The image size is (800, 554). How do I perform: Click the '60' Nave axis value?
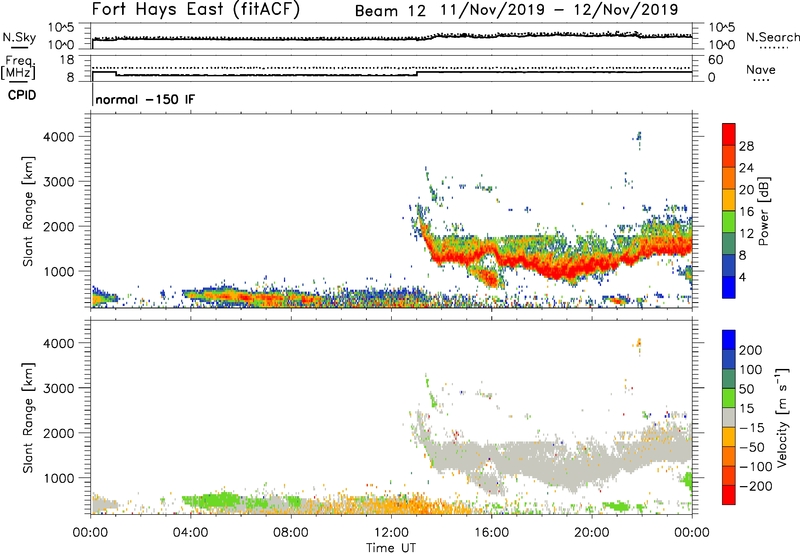(x=716, y=60)
